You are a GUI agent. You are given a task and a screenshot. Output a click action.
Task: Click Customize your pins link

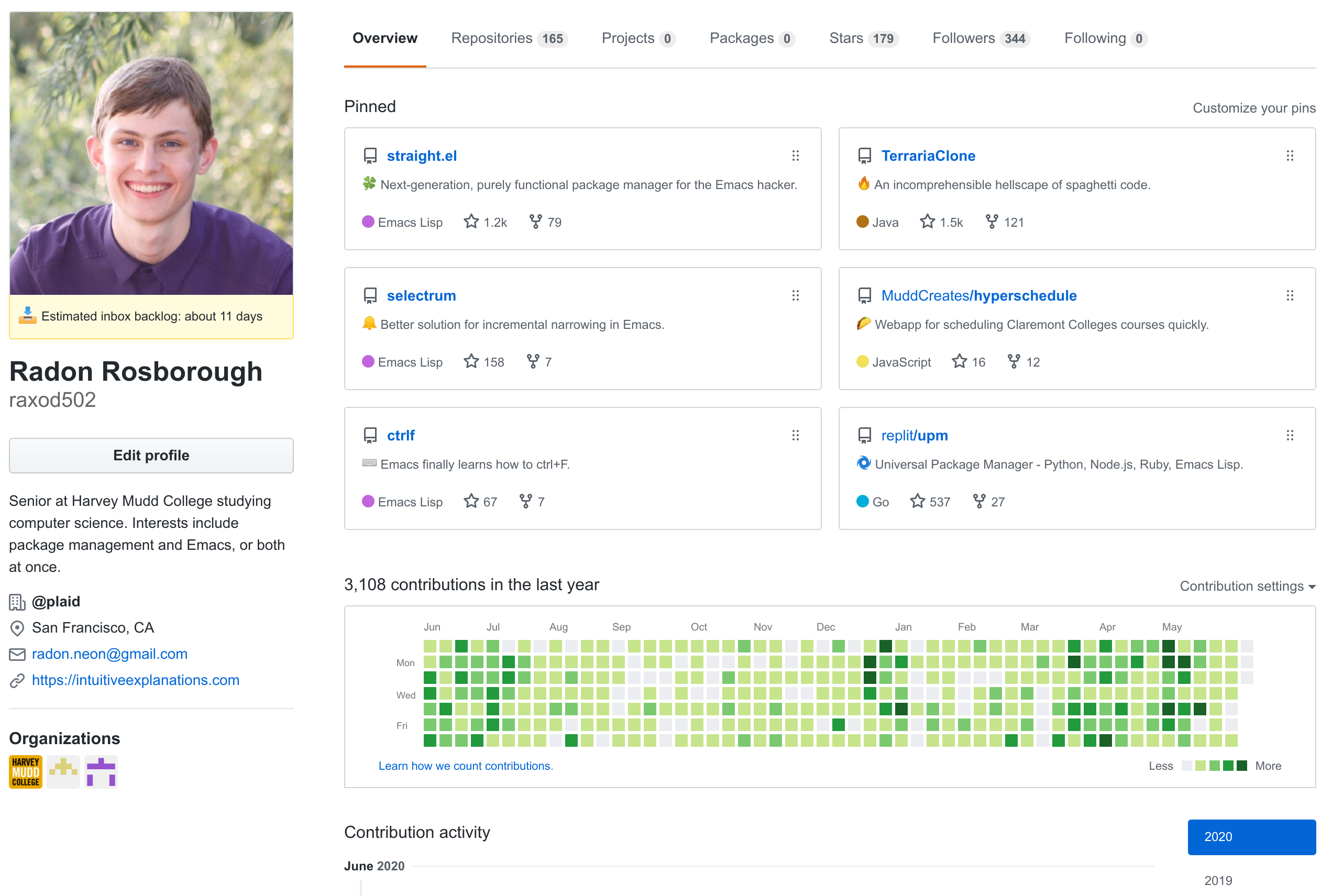tap(1253, 108)
